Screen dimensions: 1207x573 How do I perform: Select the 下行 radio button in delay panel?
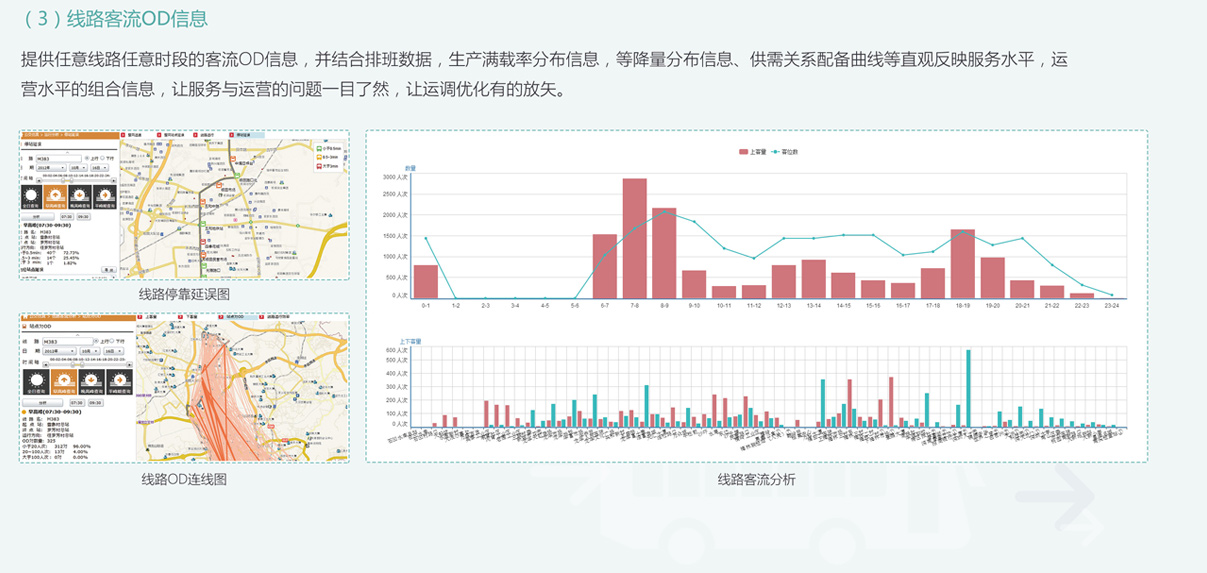103,158
